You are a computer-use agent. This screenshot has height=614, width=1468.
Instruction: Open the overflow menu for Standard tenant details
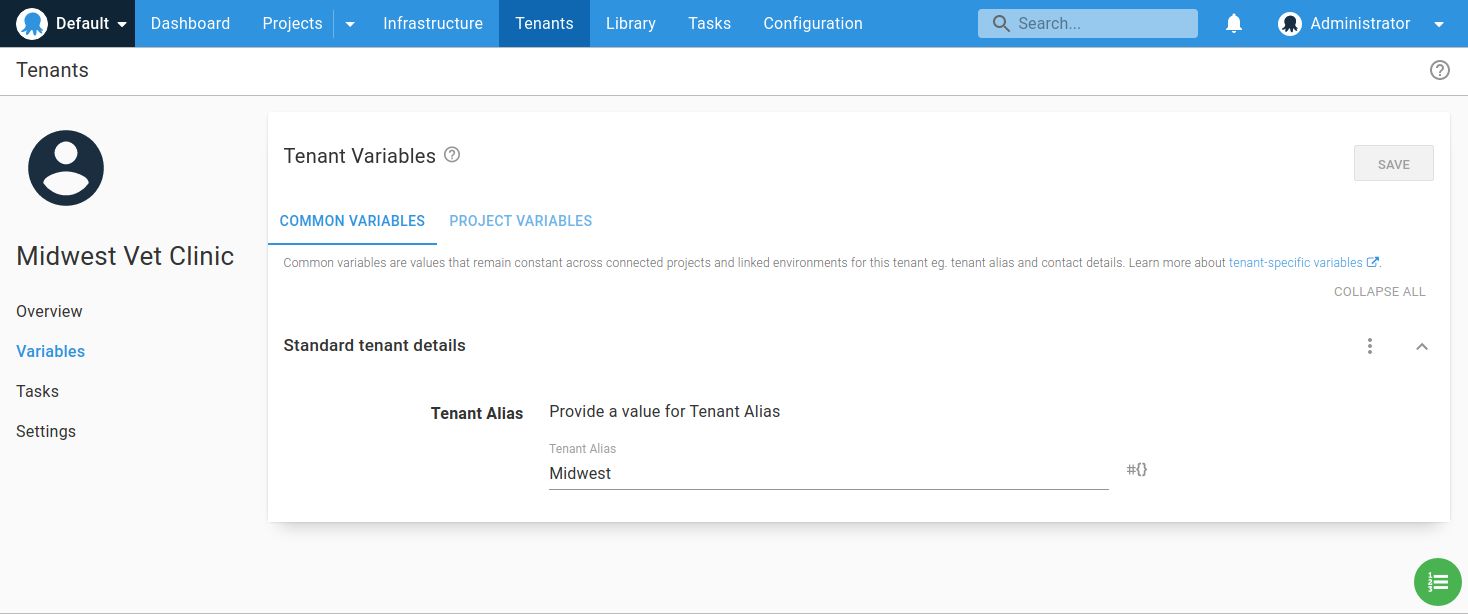(1370, 346)
